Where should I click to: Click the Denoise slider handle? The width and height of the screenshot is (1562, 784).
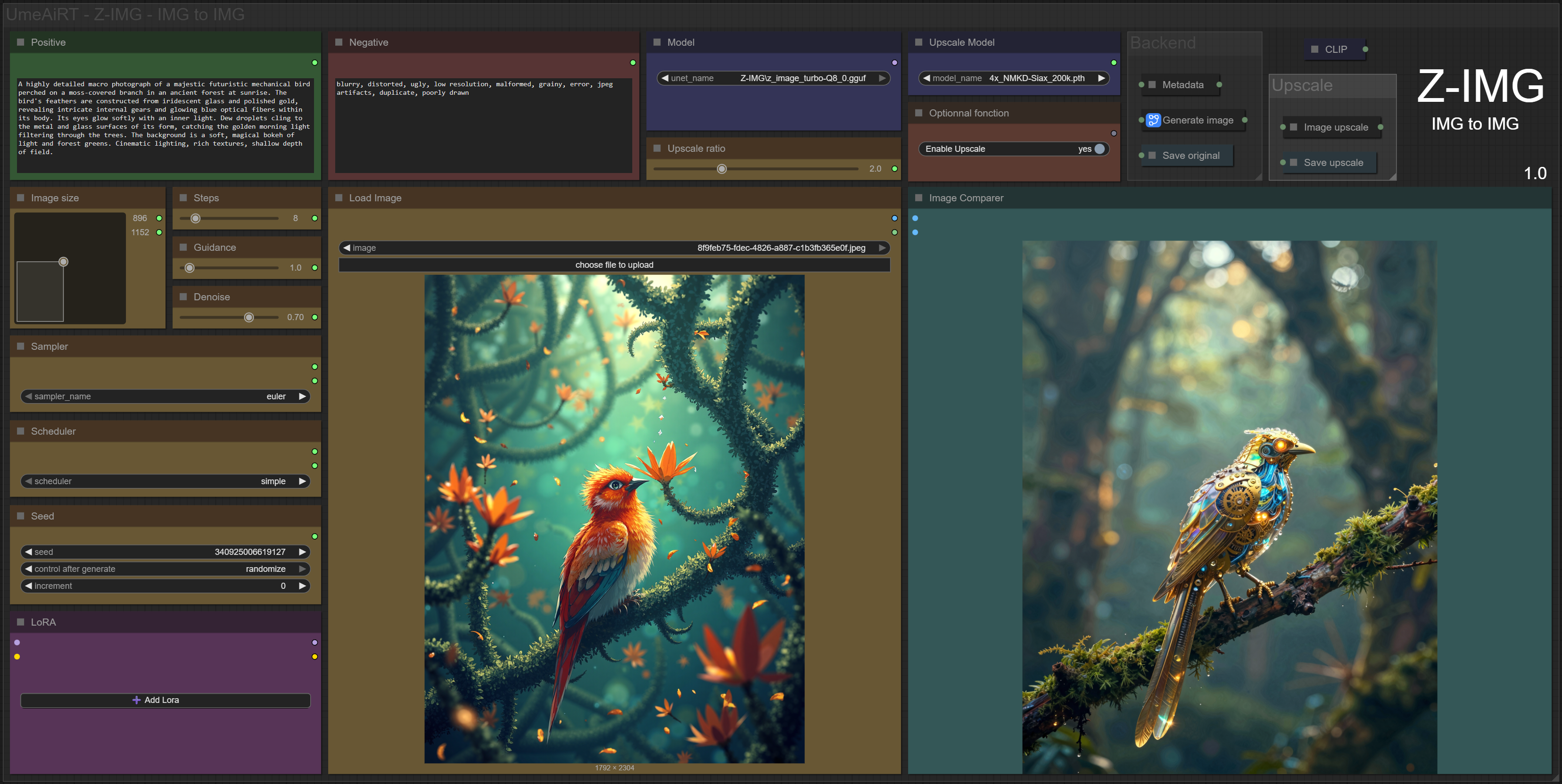(x=248, y=318)
